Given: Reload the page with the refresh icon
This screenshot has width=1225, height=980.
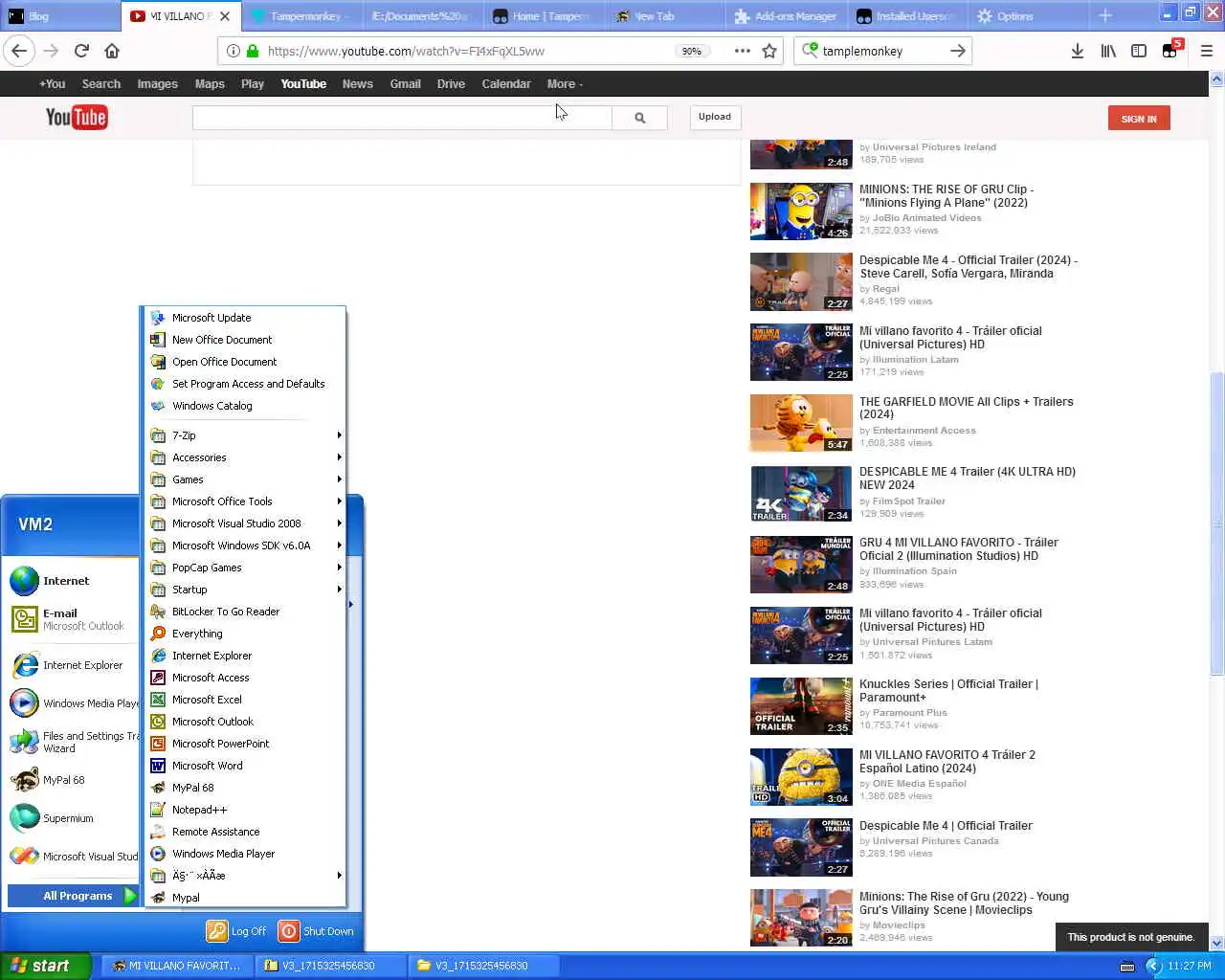Looking at the screenshot, I should [x=81, y=51].
